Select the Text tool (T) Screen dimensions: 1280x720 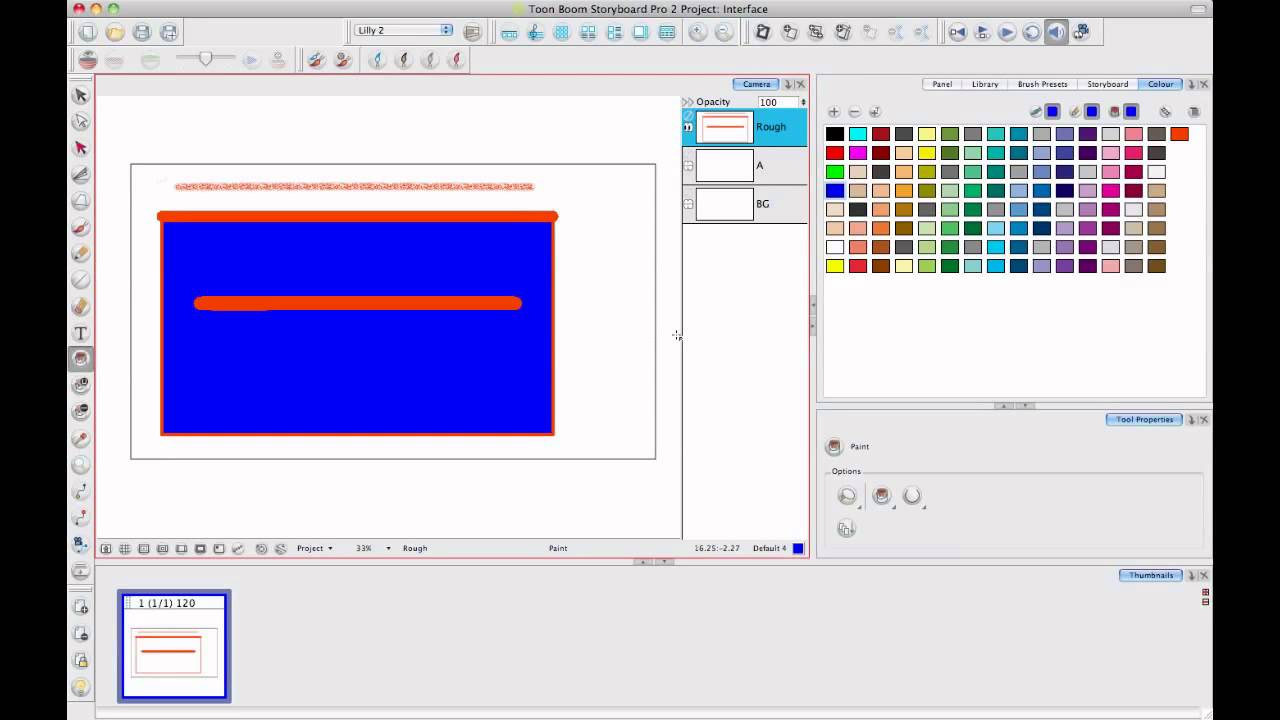pyautogui.click(x=81, y=333)
